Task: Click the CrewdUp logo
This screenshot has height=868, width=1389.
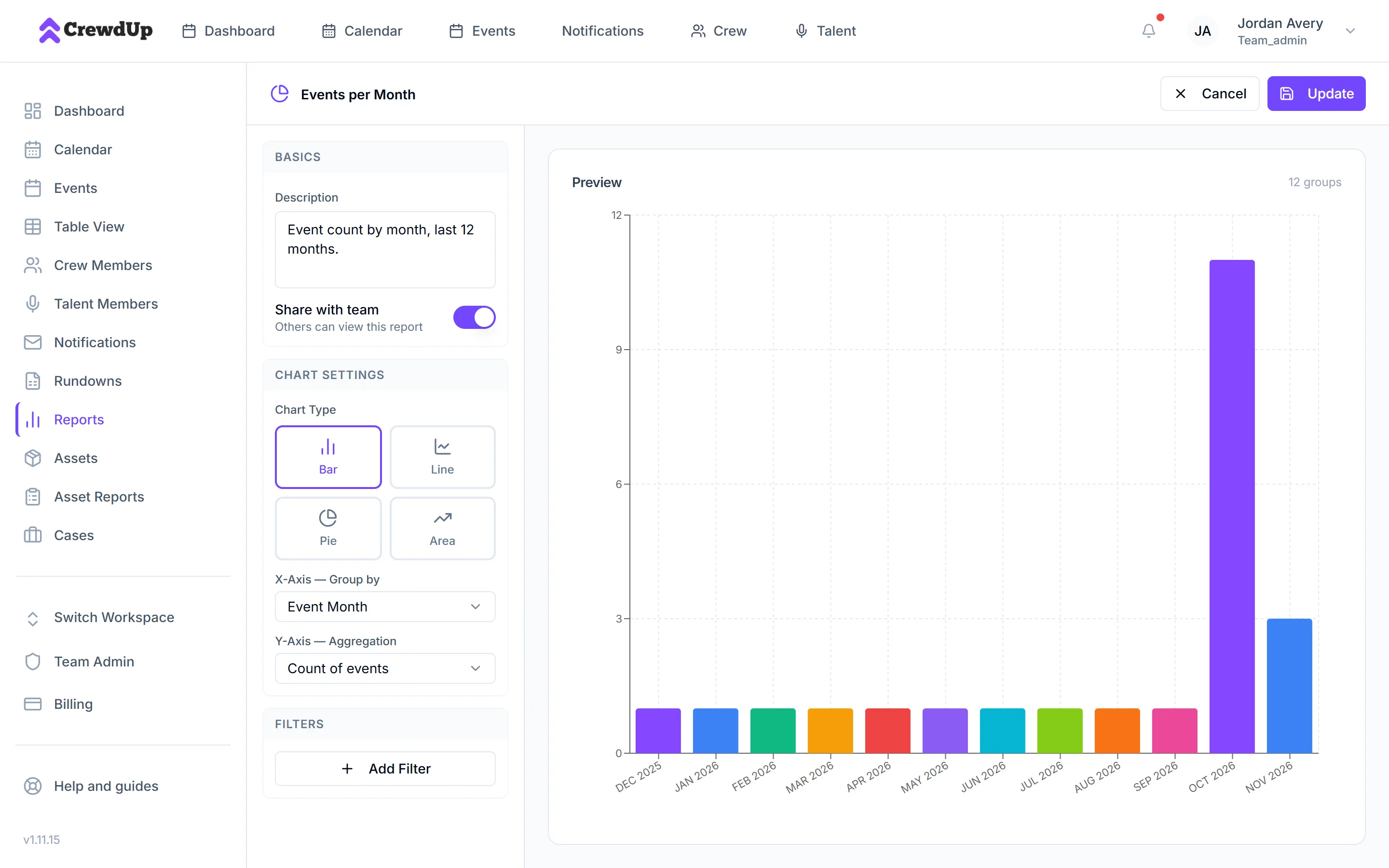Action: 95,30
